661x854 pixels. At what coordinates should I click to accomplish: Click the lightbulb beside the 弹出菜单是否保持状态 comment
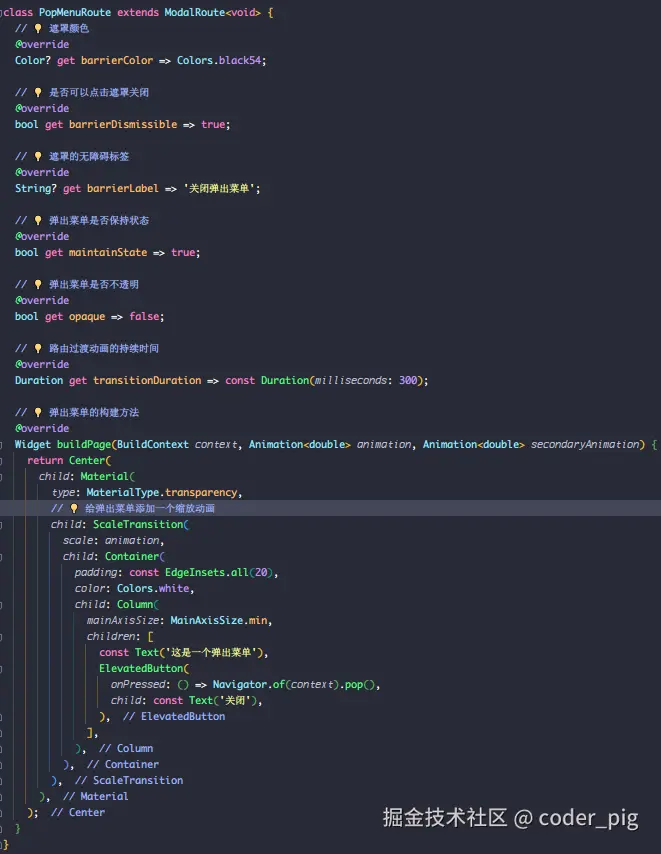click(x=38, y=221)
